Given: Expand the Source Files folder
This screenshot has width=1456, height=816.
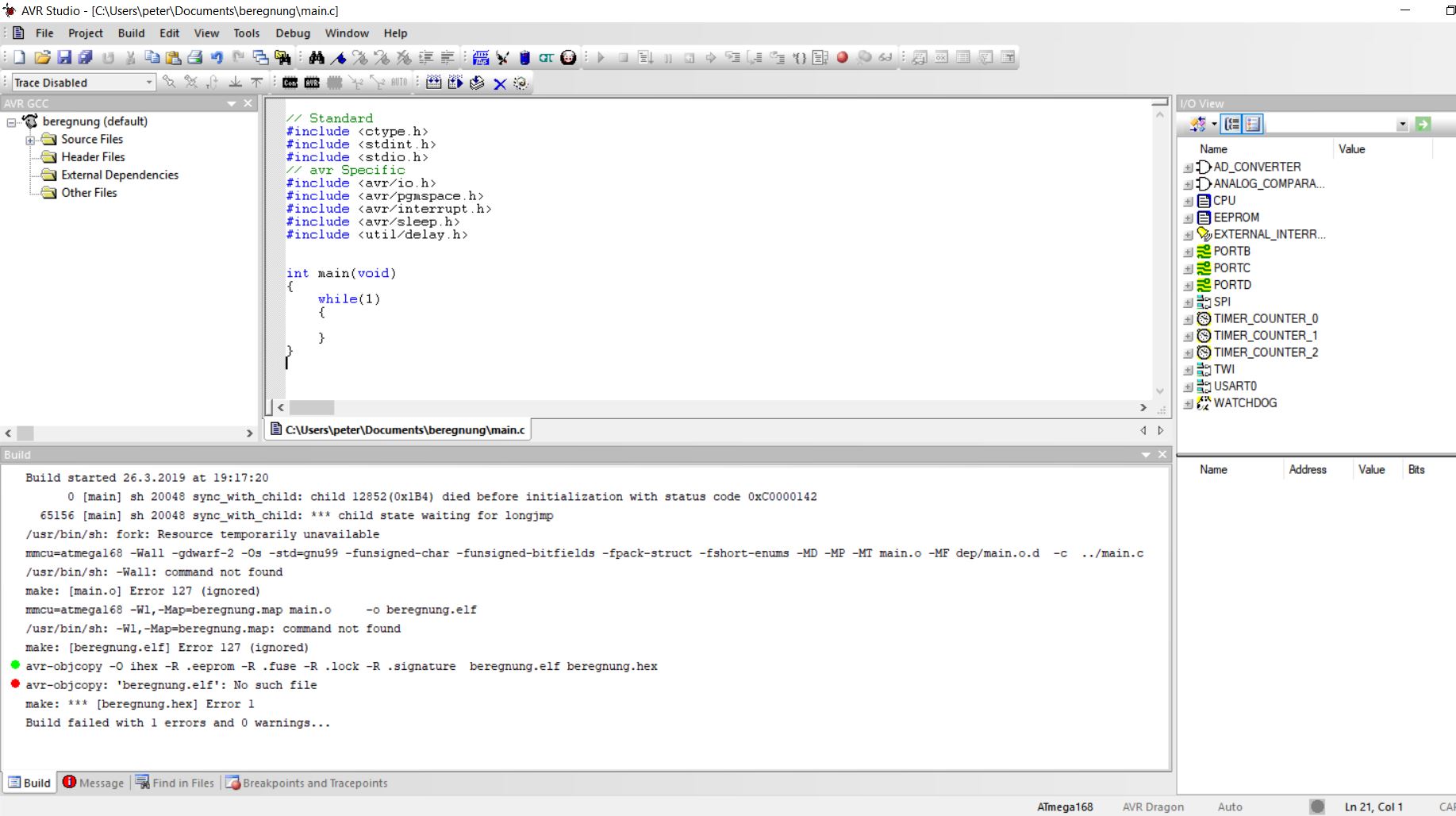Looking at the screenshot, I should coord(30,140).
